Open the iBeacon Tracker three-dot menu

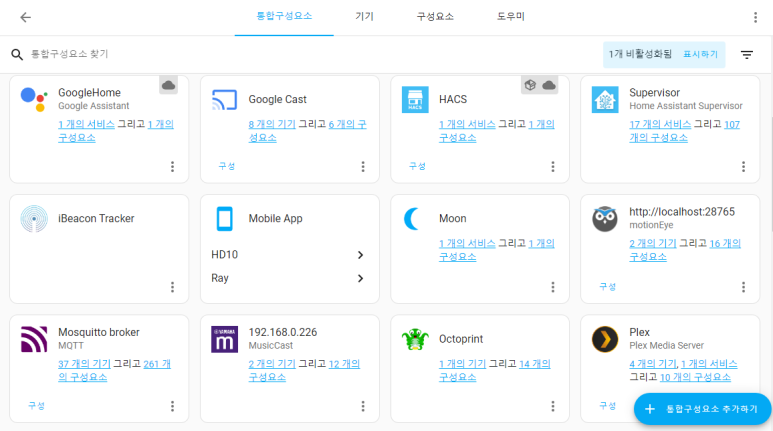point(173,287)
